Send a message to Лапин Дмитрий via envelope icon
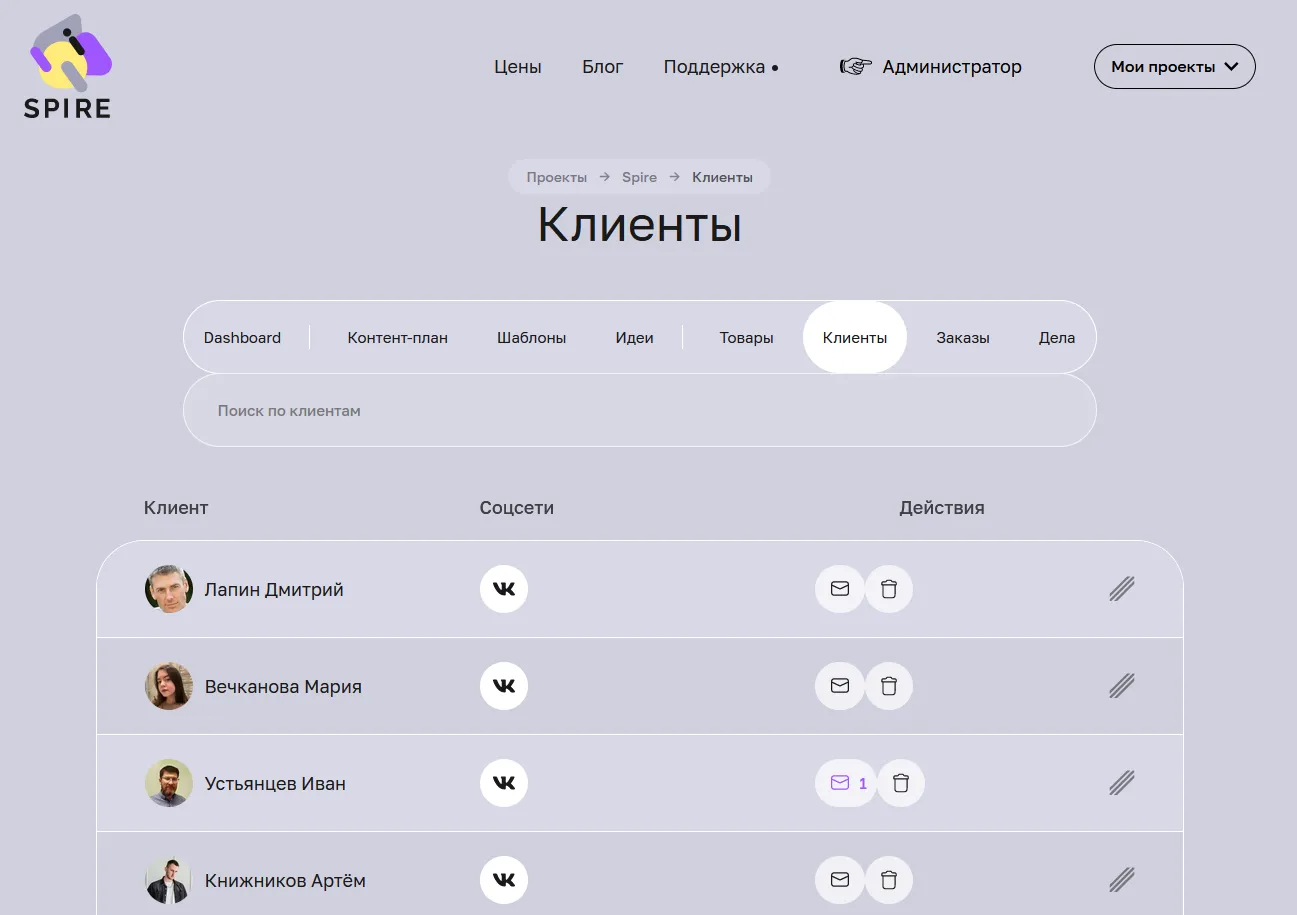 click(x=839, y=589)
